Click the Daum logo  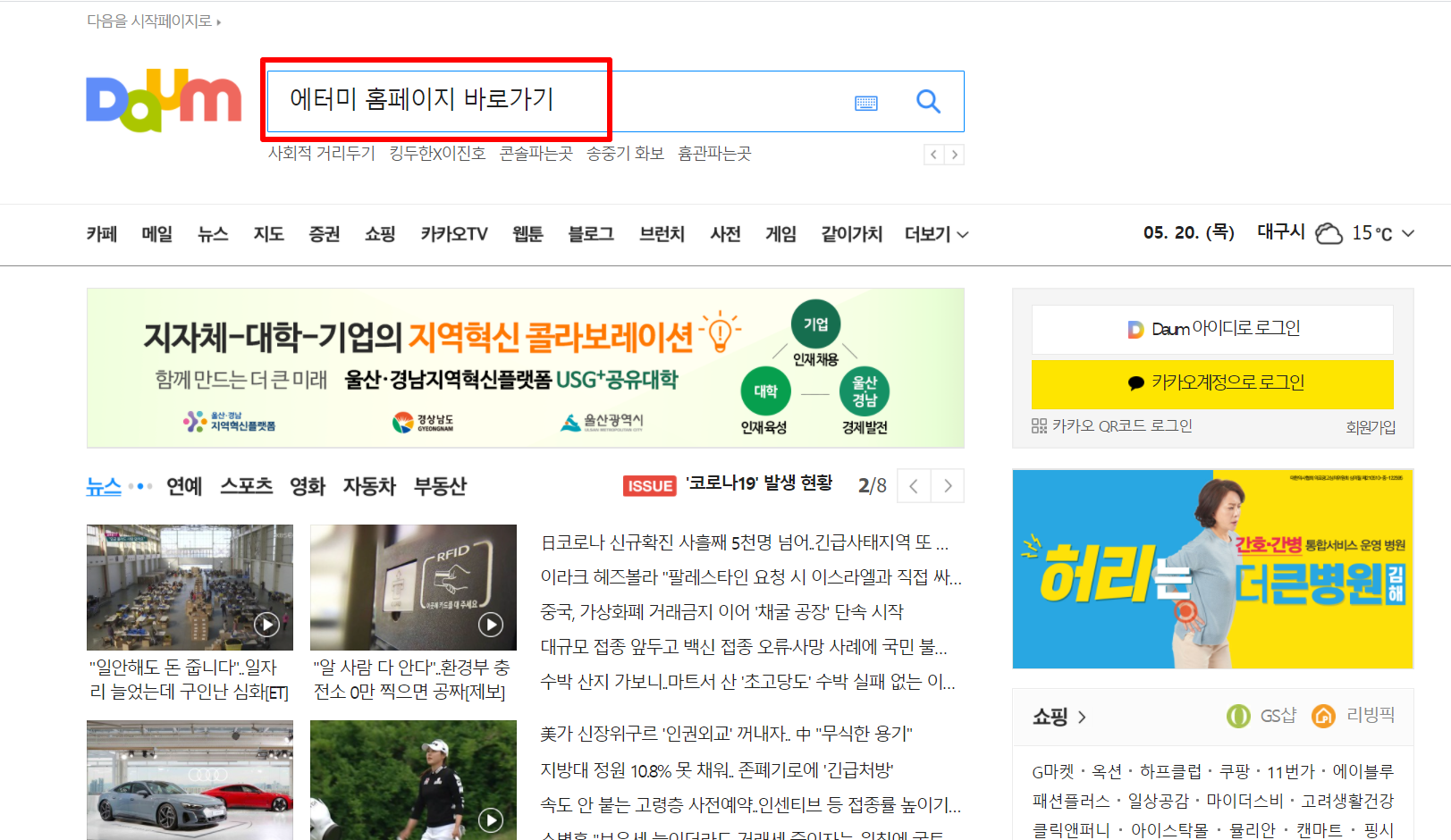point(164,100)
